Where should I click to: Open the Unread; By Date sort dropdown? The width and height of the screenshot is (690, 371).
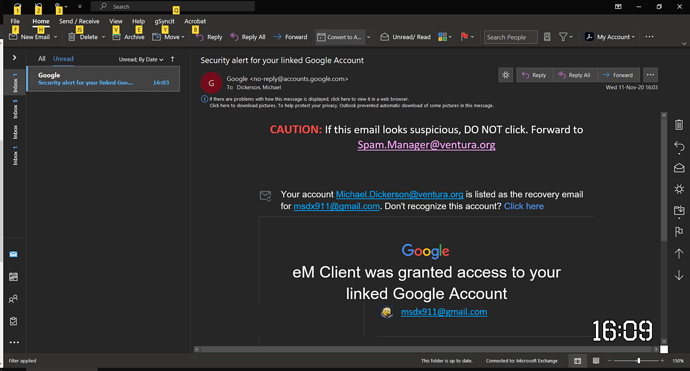tap(141, 59)
